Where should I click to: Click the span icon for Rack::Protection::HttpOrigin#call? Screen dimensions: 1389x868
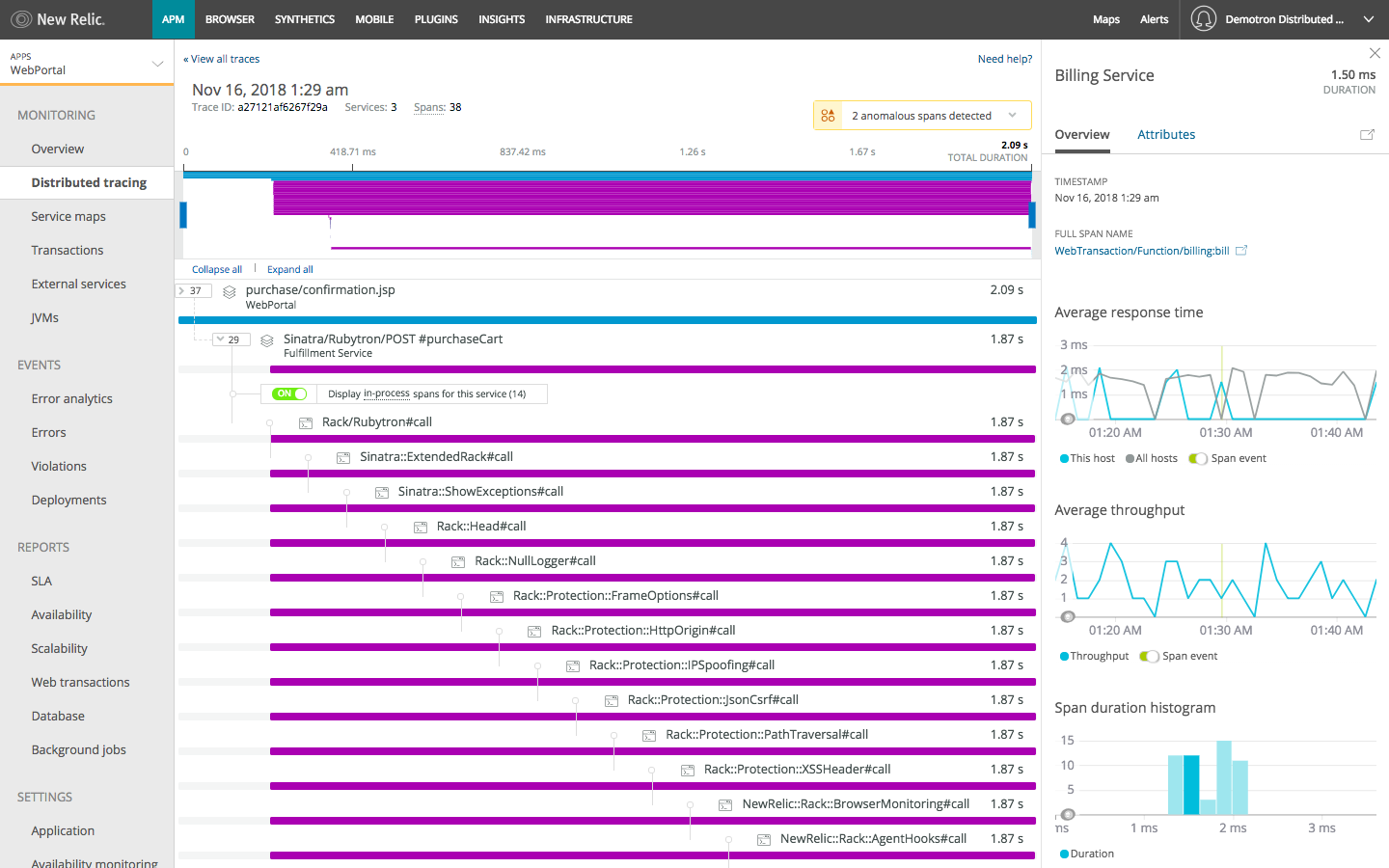[534, 632]
